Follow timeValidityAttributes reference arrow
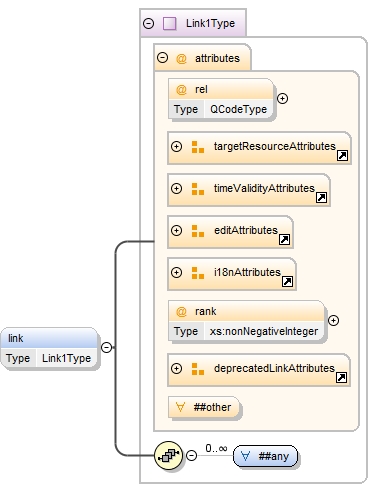 321,197
